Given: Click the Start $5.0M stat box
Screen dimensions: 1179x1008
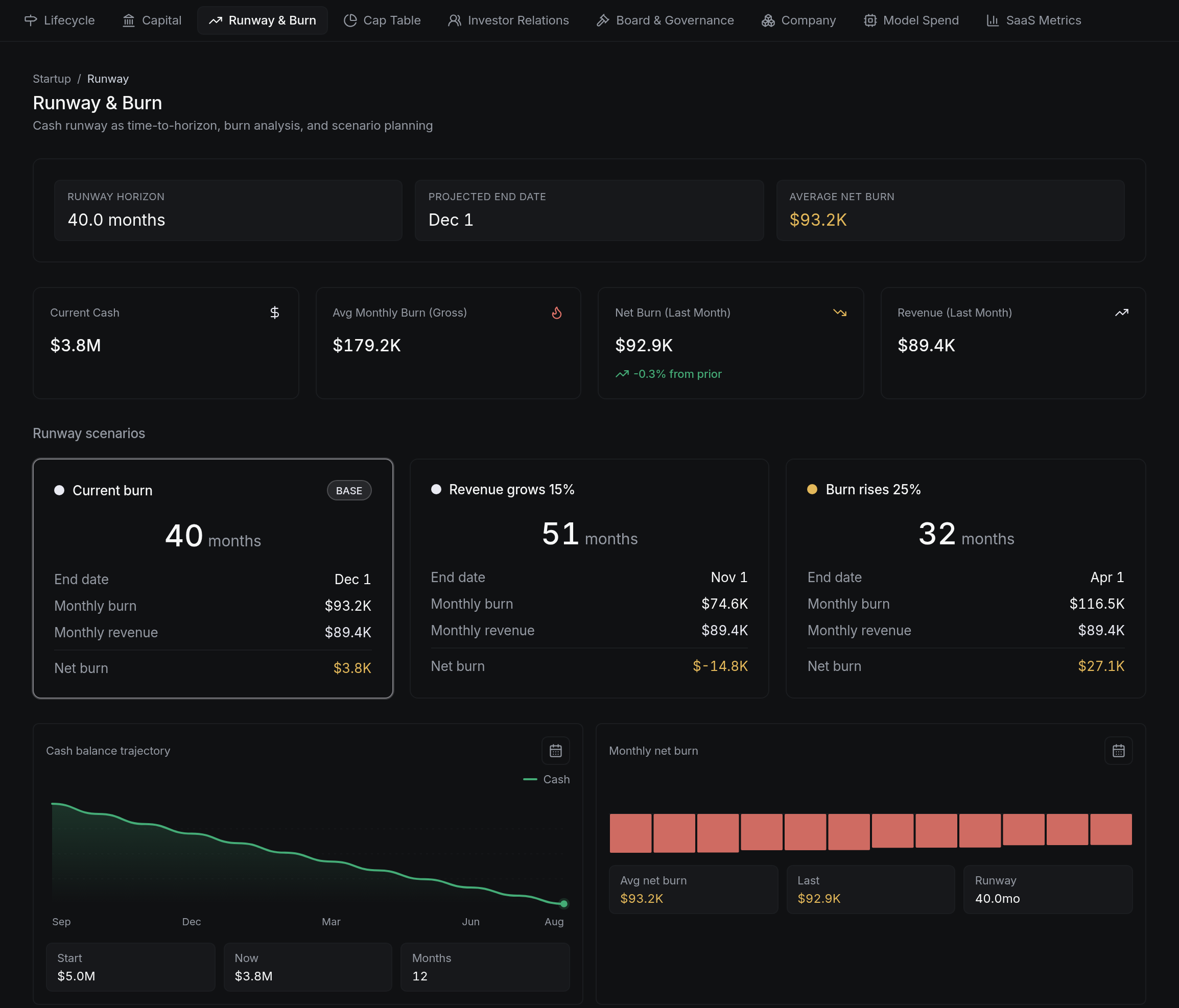Looking at the screenshot, I should 131,967.
